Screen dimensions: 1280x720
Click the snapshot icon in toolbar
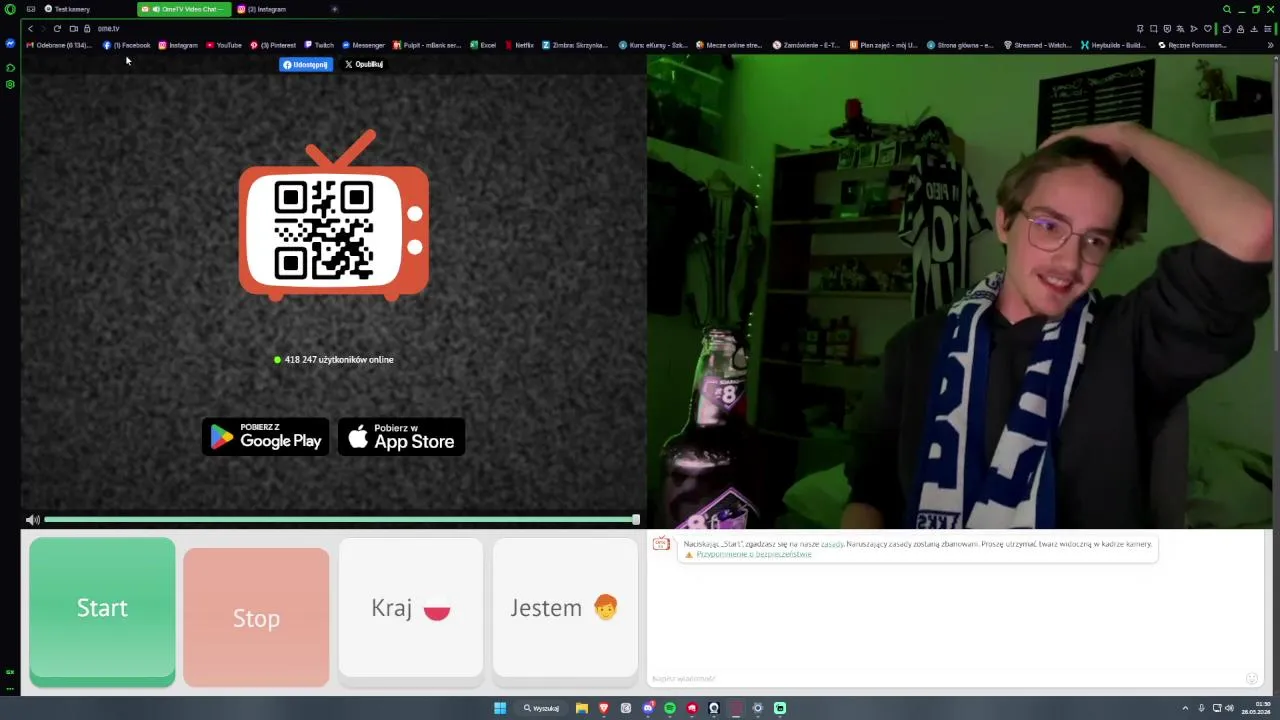[x=1154, y=28]
